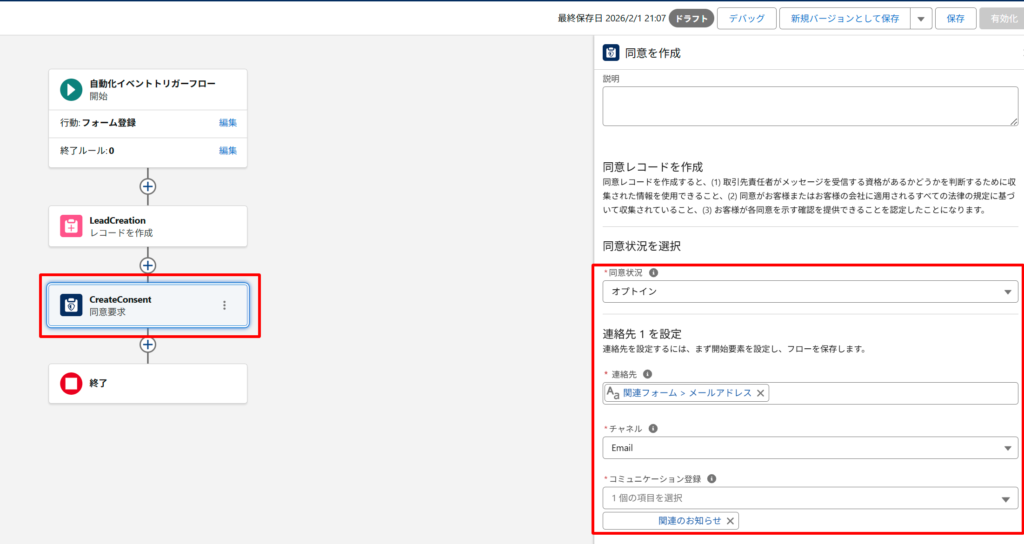Show info tooltip for 同意状況
This screenshot has width=1024, height=544.
tap(653, 272)
